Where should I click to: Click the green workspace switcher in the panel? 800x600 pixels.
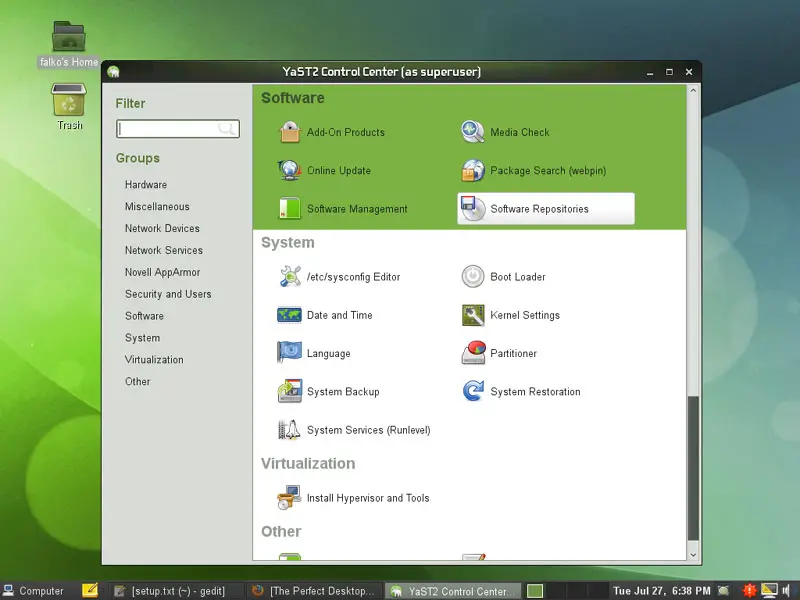(535, 591)
